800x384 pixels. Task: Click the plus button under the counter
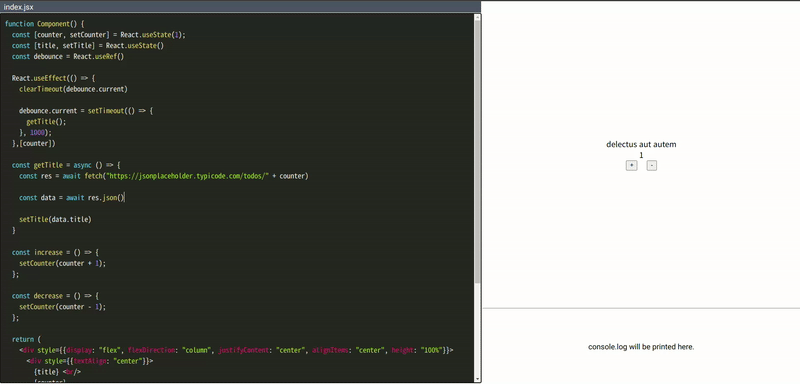point(631,166)
